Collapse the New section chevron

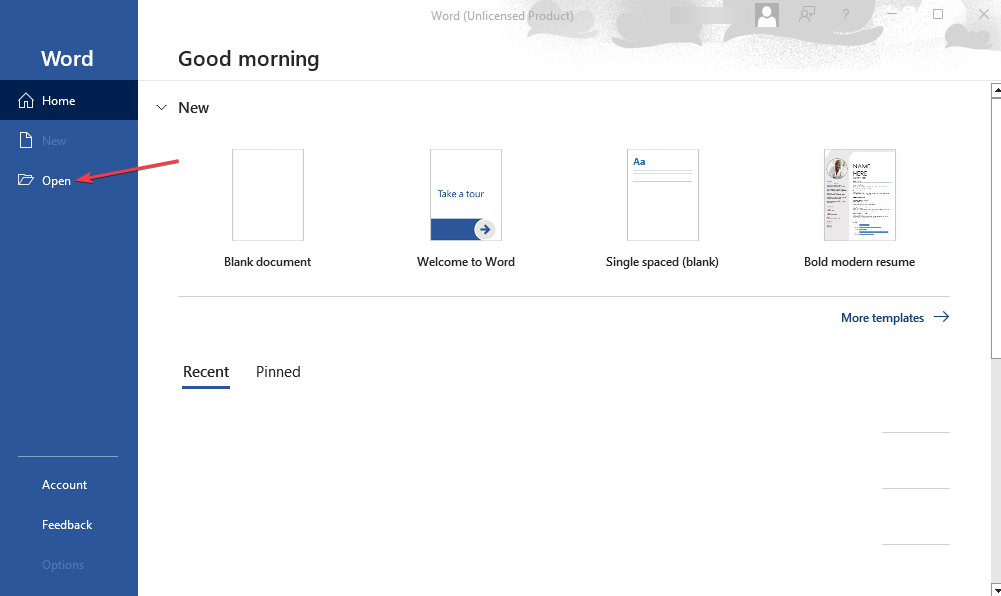(x=162, y=108)
